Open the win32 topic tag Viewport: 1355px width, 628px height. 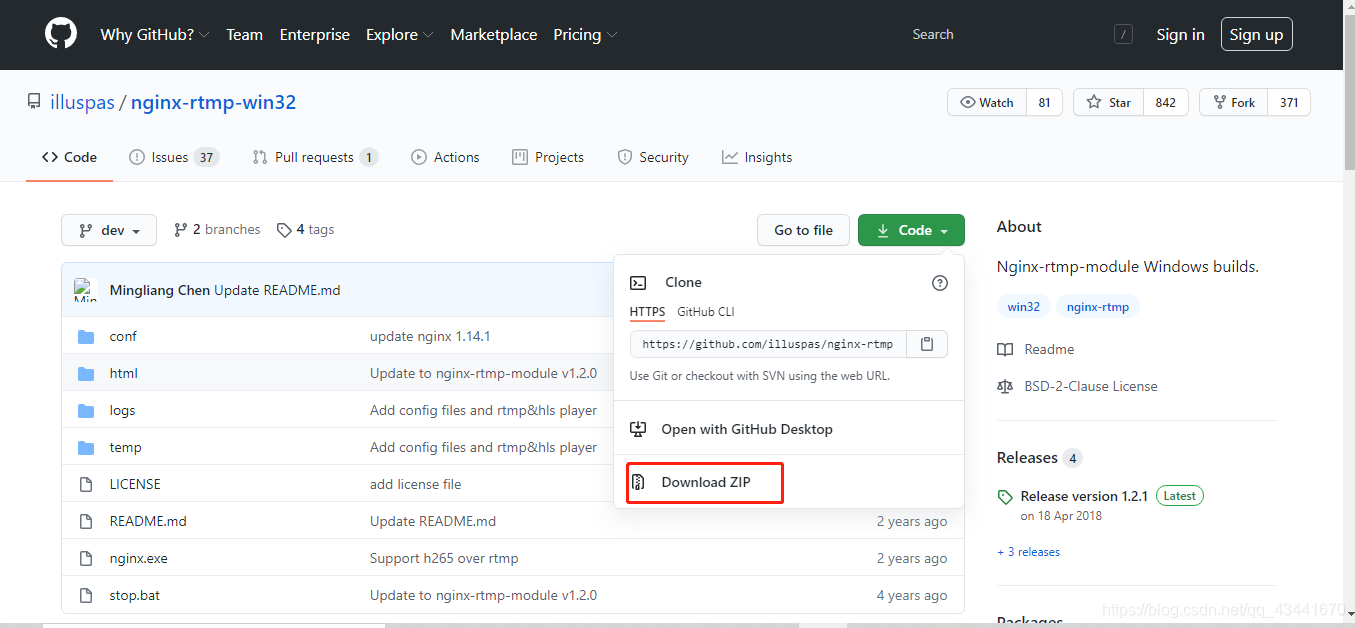(1023, 307)
